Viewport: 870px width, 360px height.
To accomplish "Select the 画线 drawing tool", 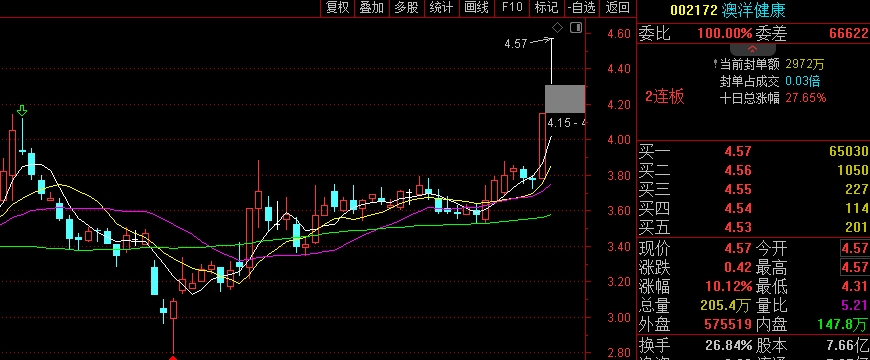I will pos(477,7).
